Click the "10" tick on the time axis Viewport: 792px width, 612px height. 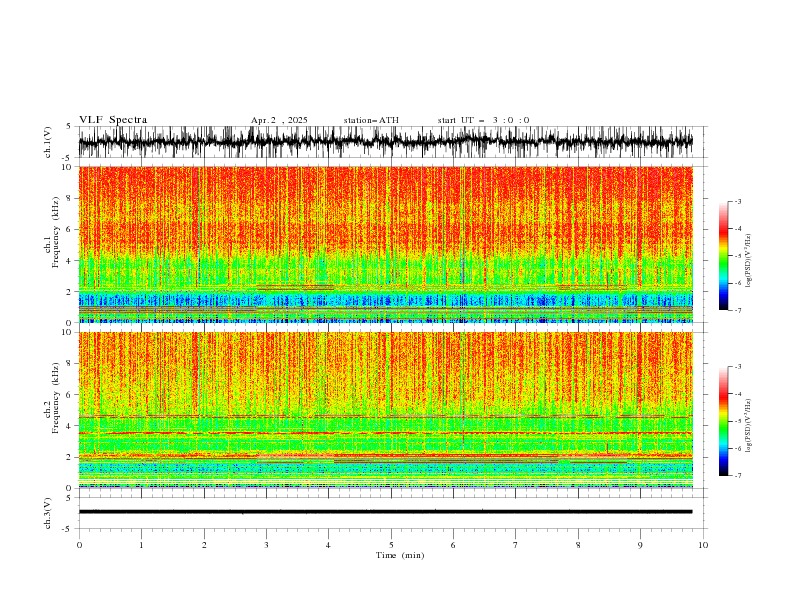[703, 545]
